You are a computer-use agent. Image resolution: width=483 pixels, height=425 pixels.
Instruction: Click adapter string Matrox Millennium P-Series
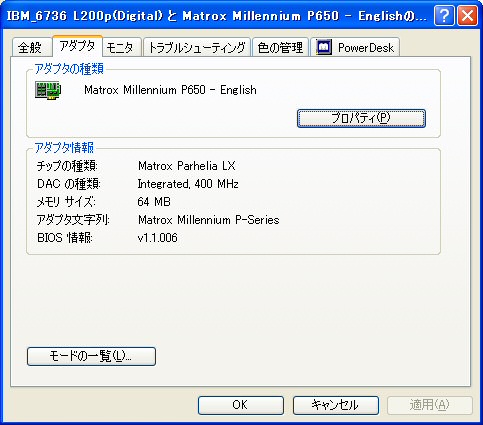(209, 220)
